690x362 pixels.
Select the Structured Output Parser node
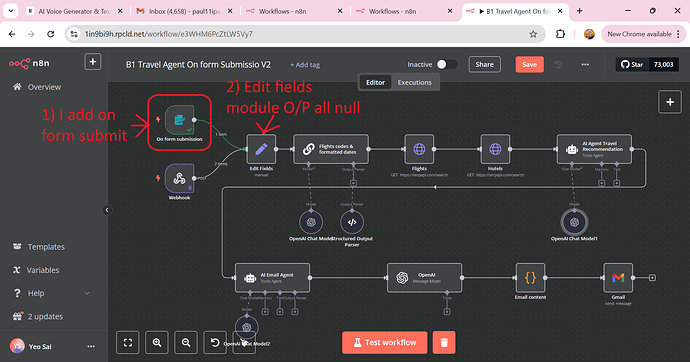[352, 222]
